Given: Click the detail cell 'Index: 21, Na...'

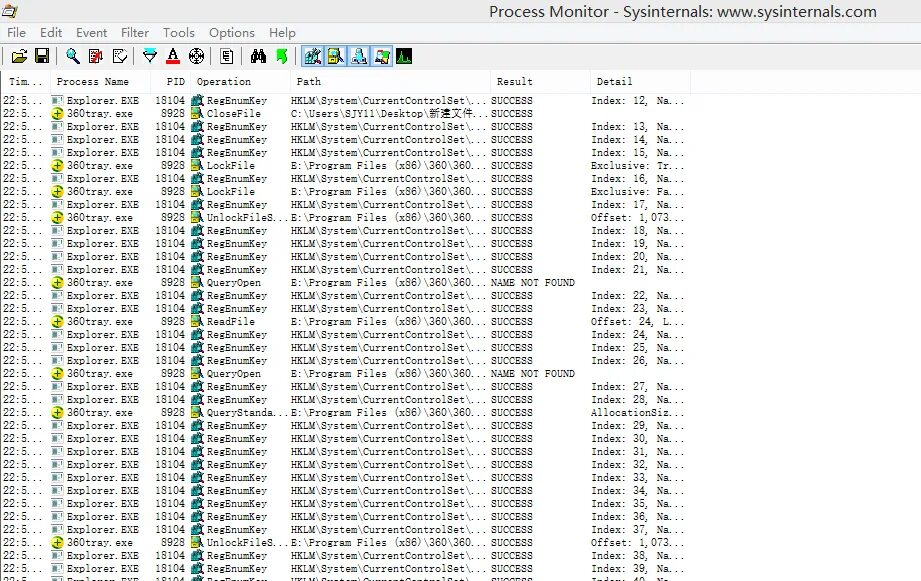Looking at the screenshot, I should point(637,270).
